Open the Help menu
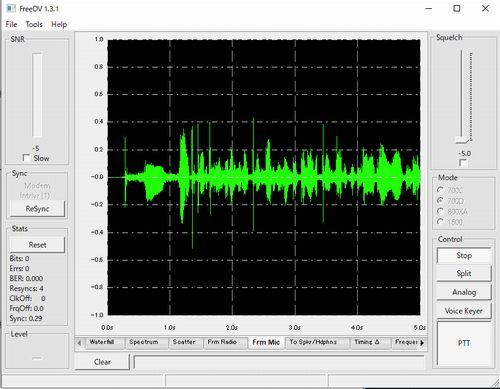 (x=59, y=24)
